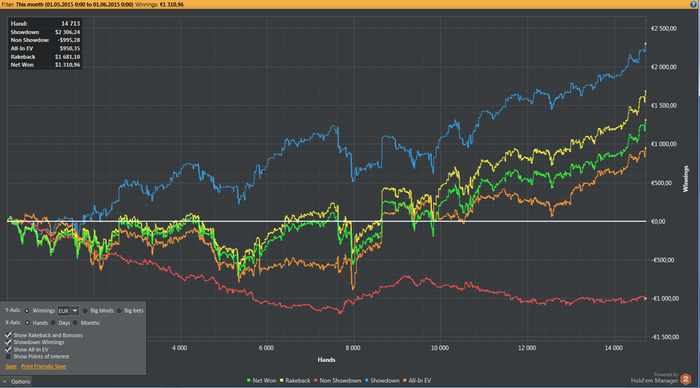Viewport: 700px width, 388px height.
Task: Click the Print Friendly Save link
Action: click(44, 367)
